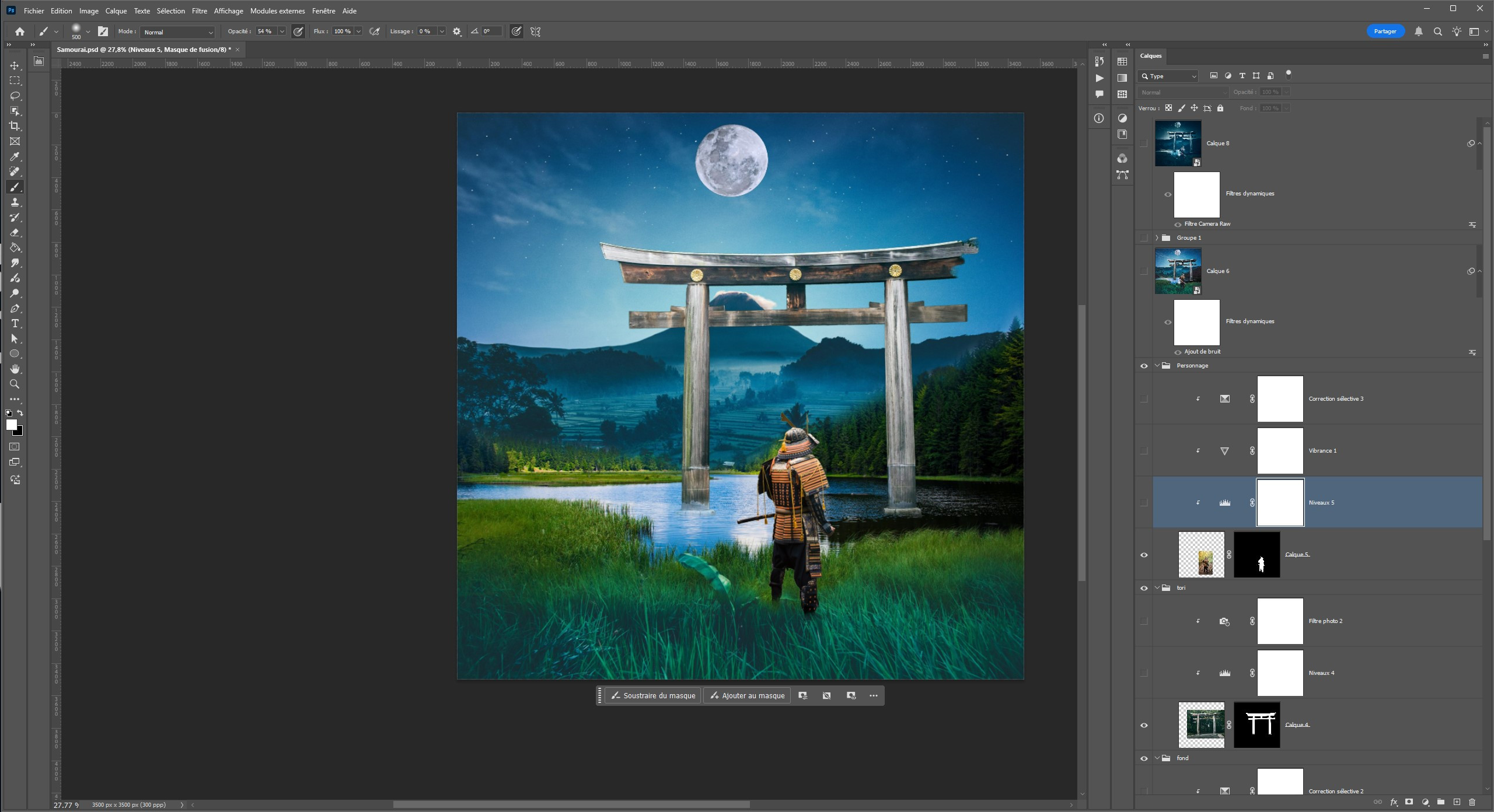Image resolution: width=1494 pixels, height=812 pixels.
Task: Select the Lasso tool
Action: (x=15, y=96)
